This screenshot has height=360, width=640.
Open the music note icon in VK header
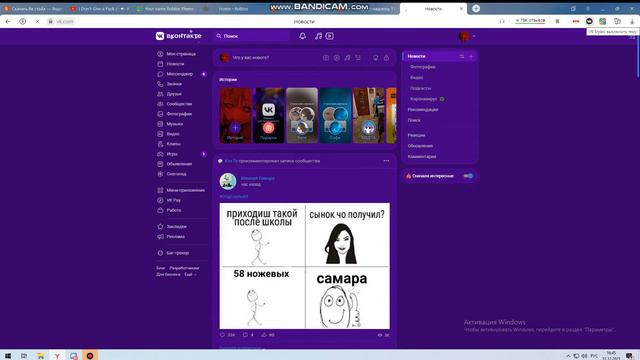pos(318,36)
